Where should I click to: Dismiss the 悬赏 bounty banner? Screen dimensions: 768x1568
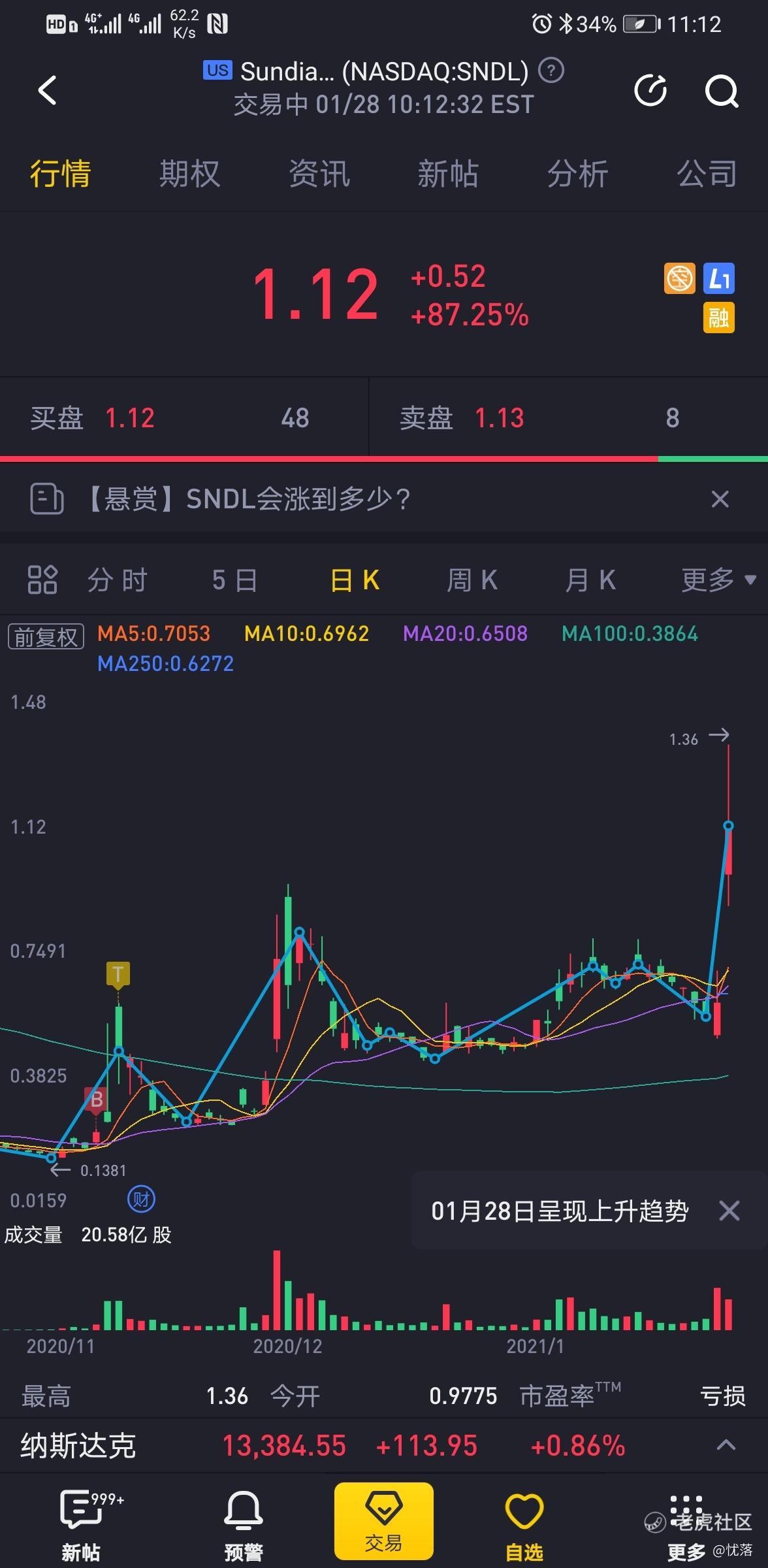720,499
